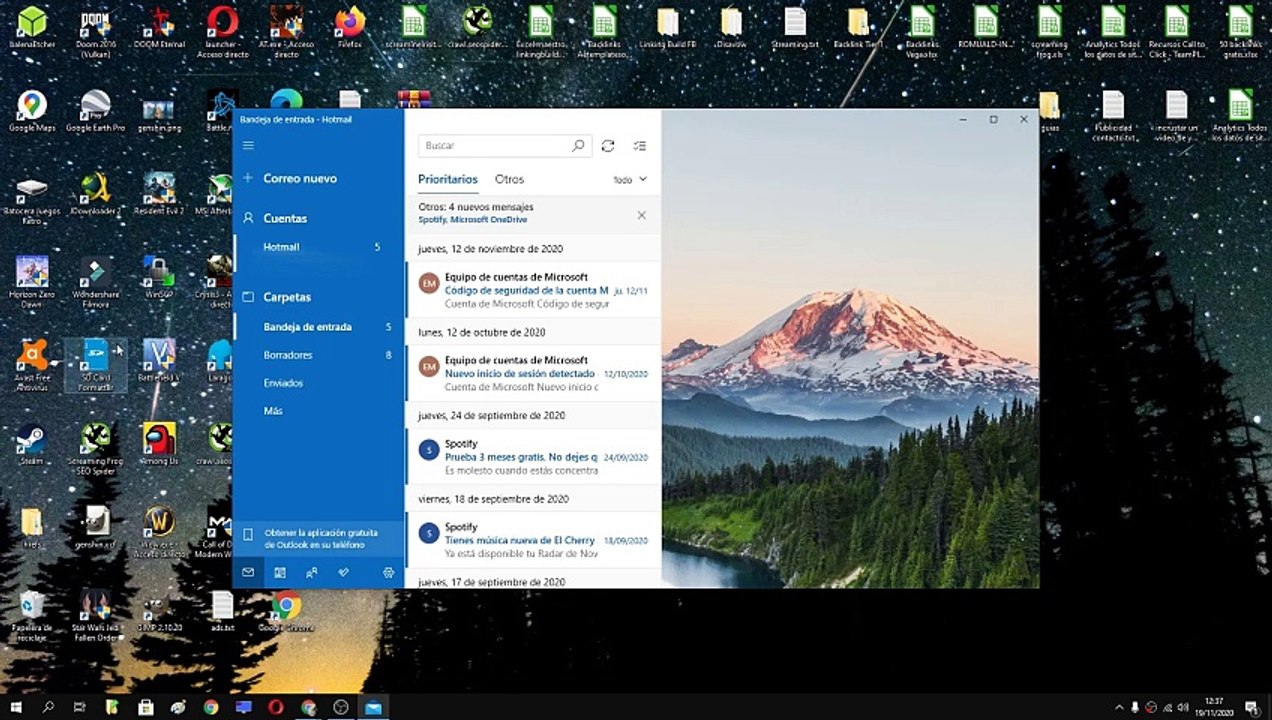Open the Enviados folder
This screenshot has height=720, width=1272.
tap(319, 383)
